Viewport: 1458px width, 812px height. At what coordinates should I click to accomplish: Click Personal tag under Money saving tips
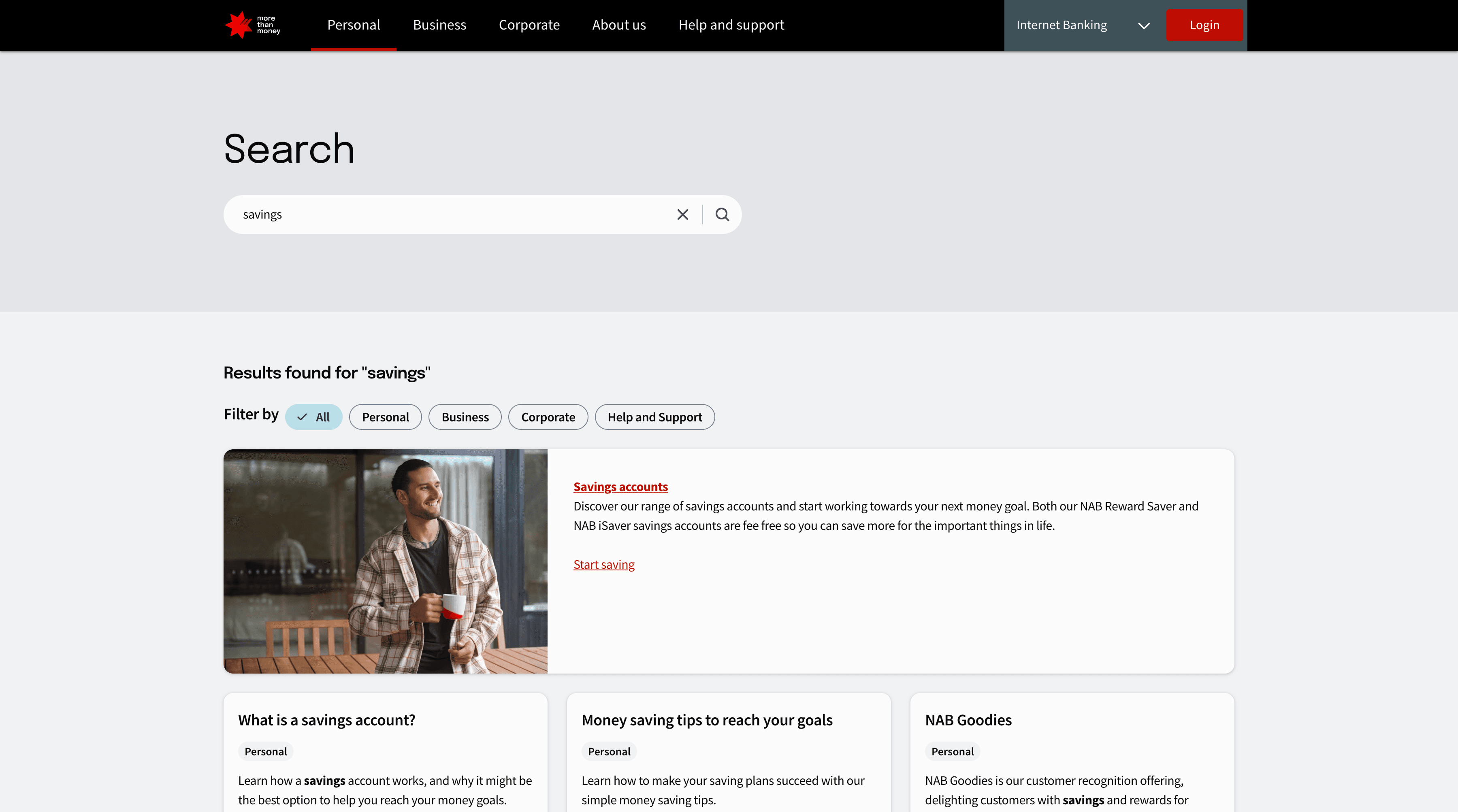tap(609, 751)
